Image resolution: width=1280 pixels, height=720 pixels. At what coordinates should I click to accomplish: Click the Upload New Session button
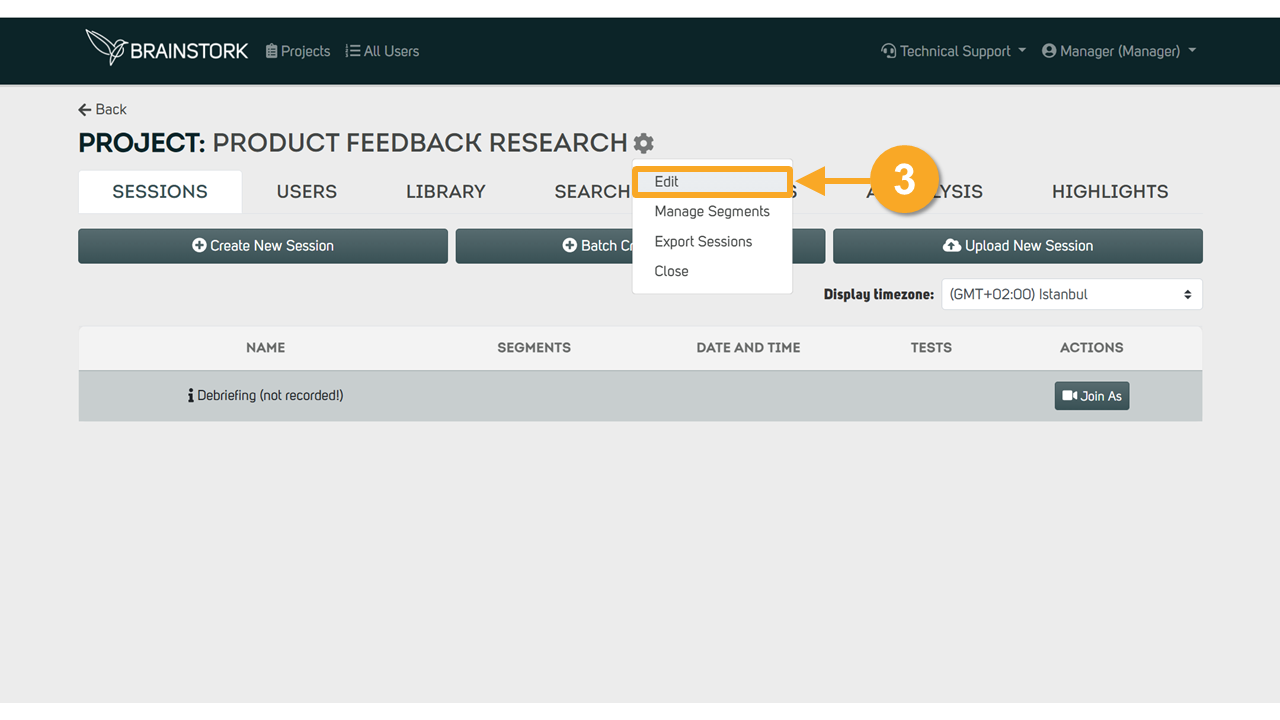coord(1017,246)
